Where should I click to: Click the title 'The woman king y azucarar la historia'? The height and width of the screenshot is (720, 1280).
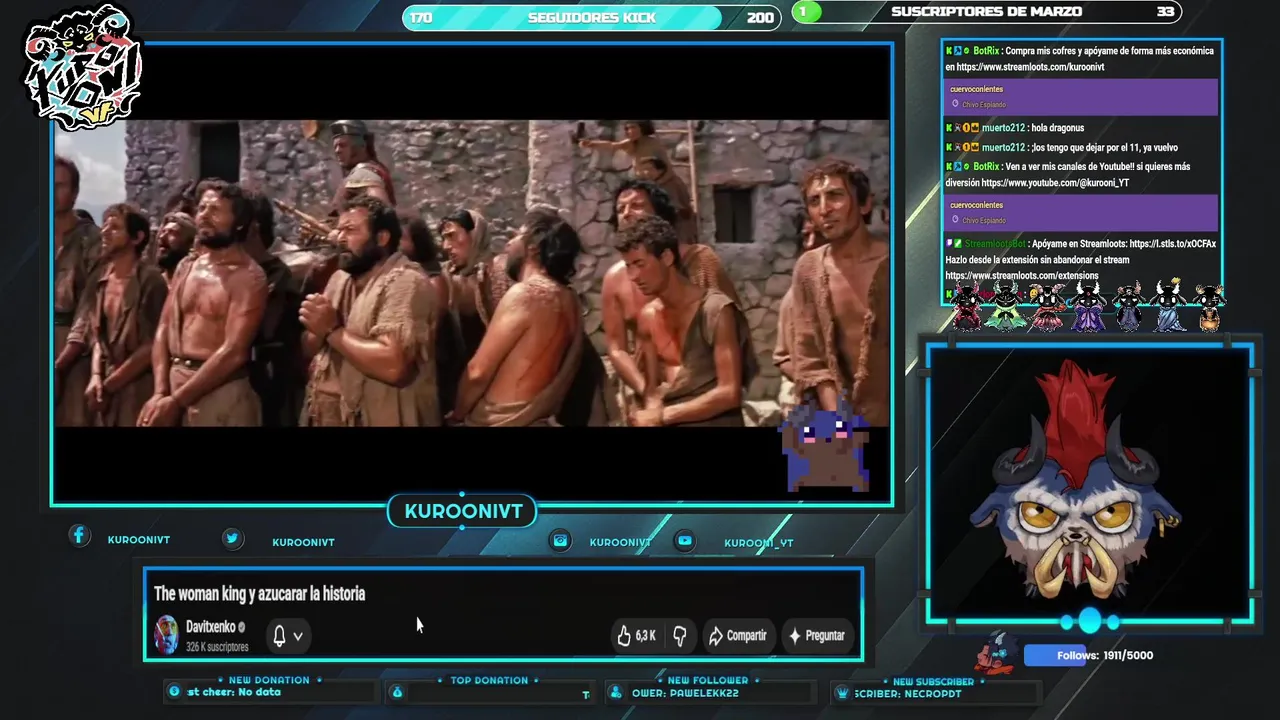[x=259, y=594]
